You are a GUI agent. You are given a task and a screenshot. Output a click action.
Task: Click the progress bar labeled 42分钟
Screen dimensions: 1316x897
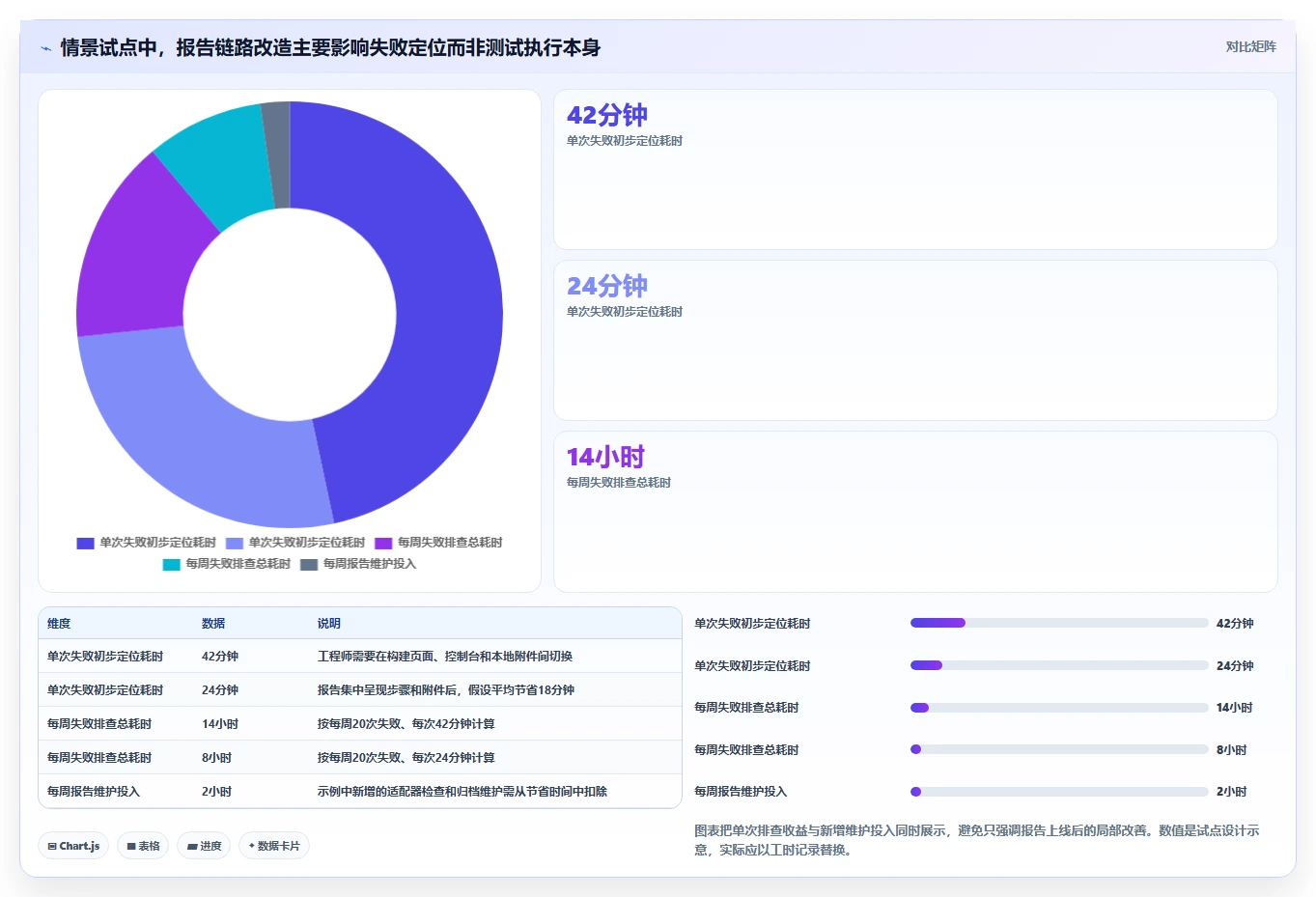1059,623
